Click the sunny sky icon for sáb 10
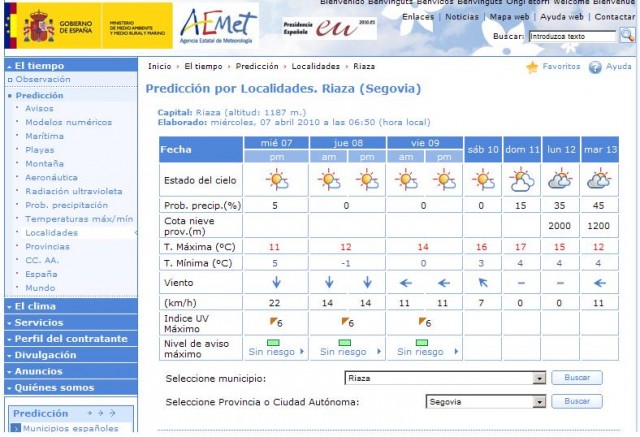This screenshot has height=437, width=640. [483, 180]
